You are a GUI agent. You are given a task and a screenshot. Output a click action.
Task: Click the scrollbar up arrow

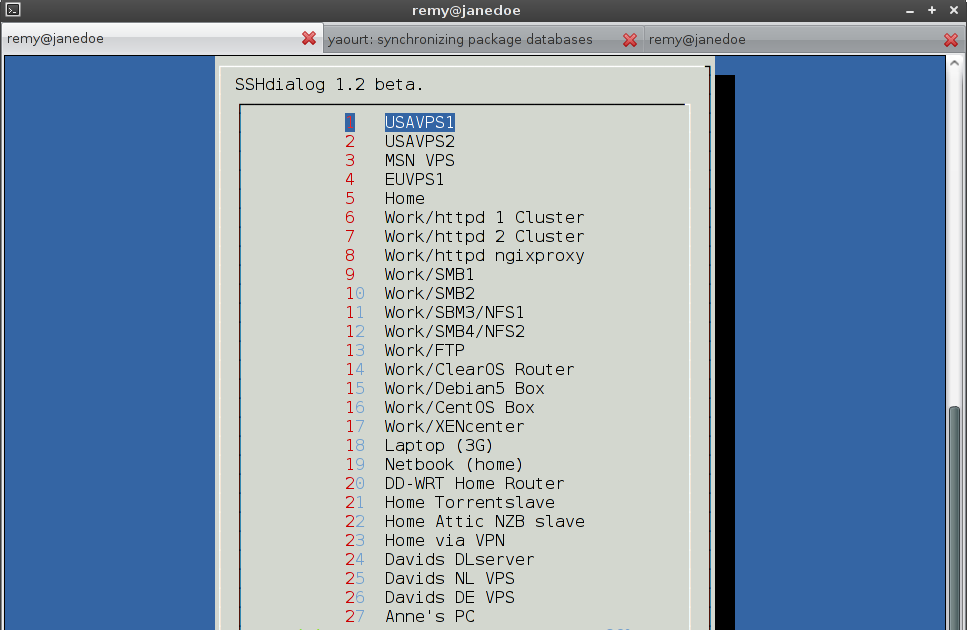tap(955, 63)
